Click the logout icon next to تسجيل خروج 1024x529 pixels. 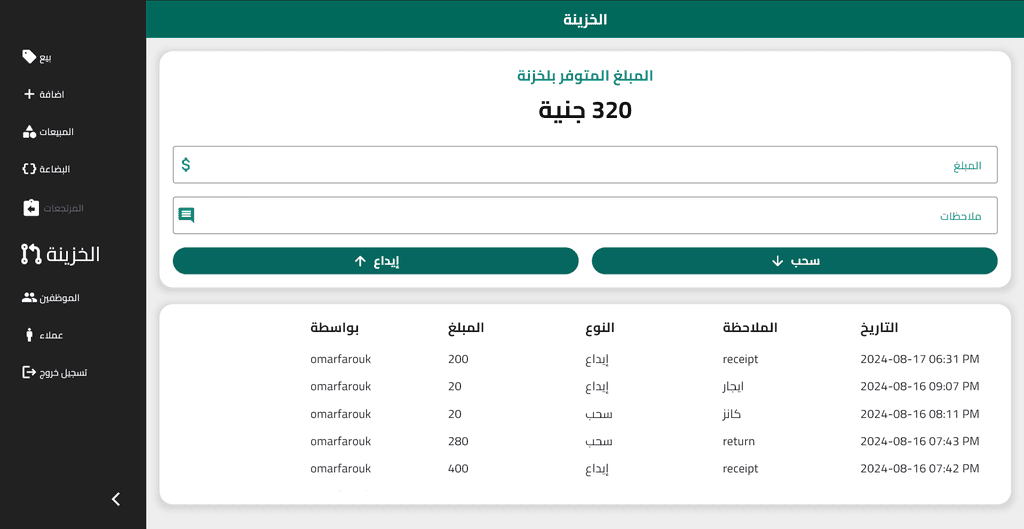click(29, 372)
